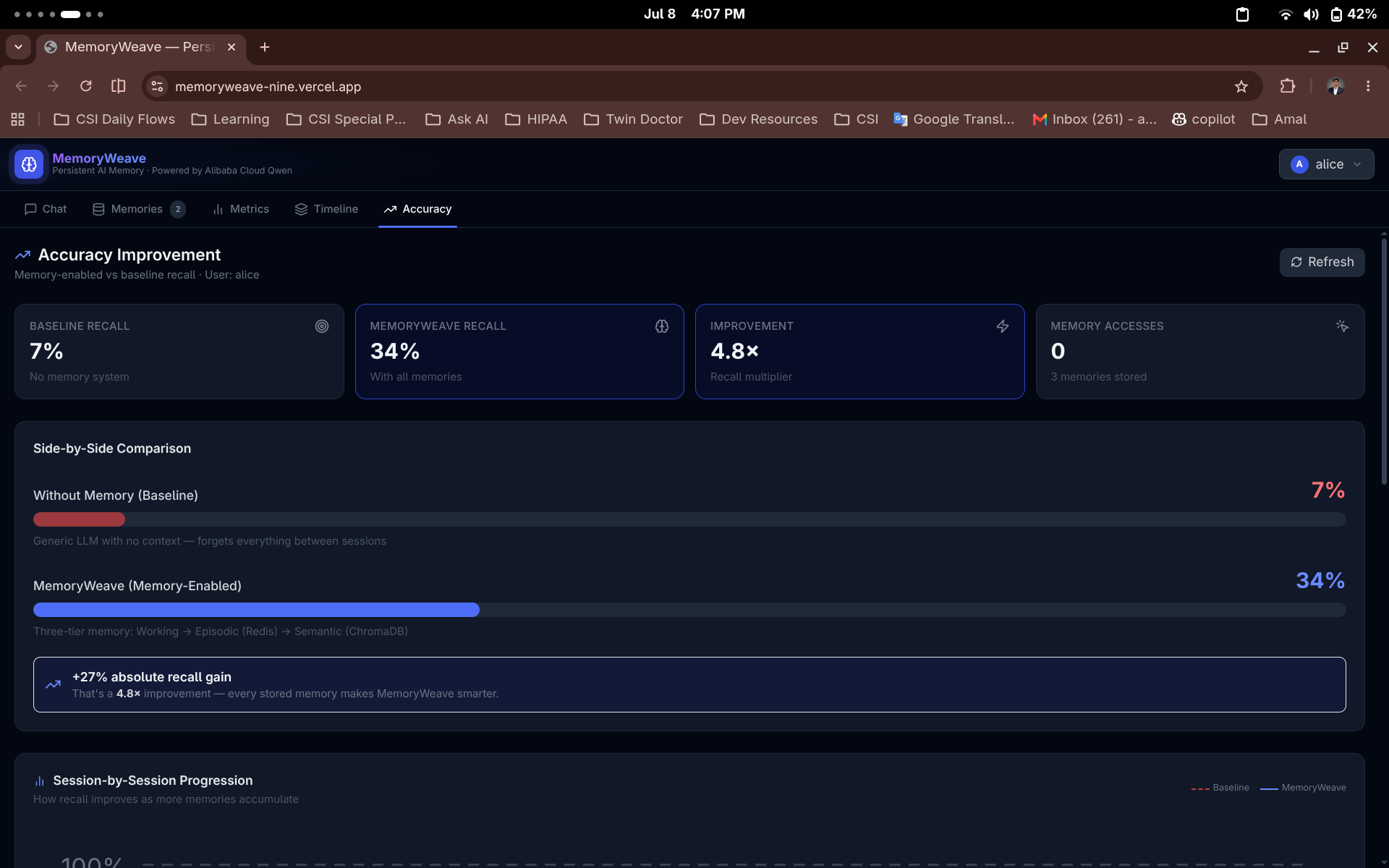Go forward using the browser forward arrow
This screenshot has height=868, width=1389.
point(53,86)
